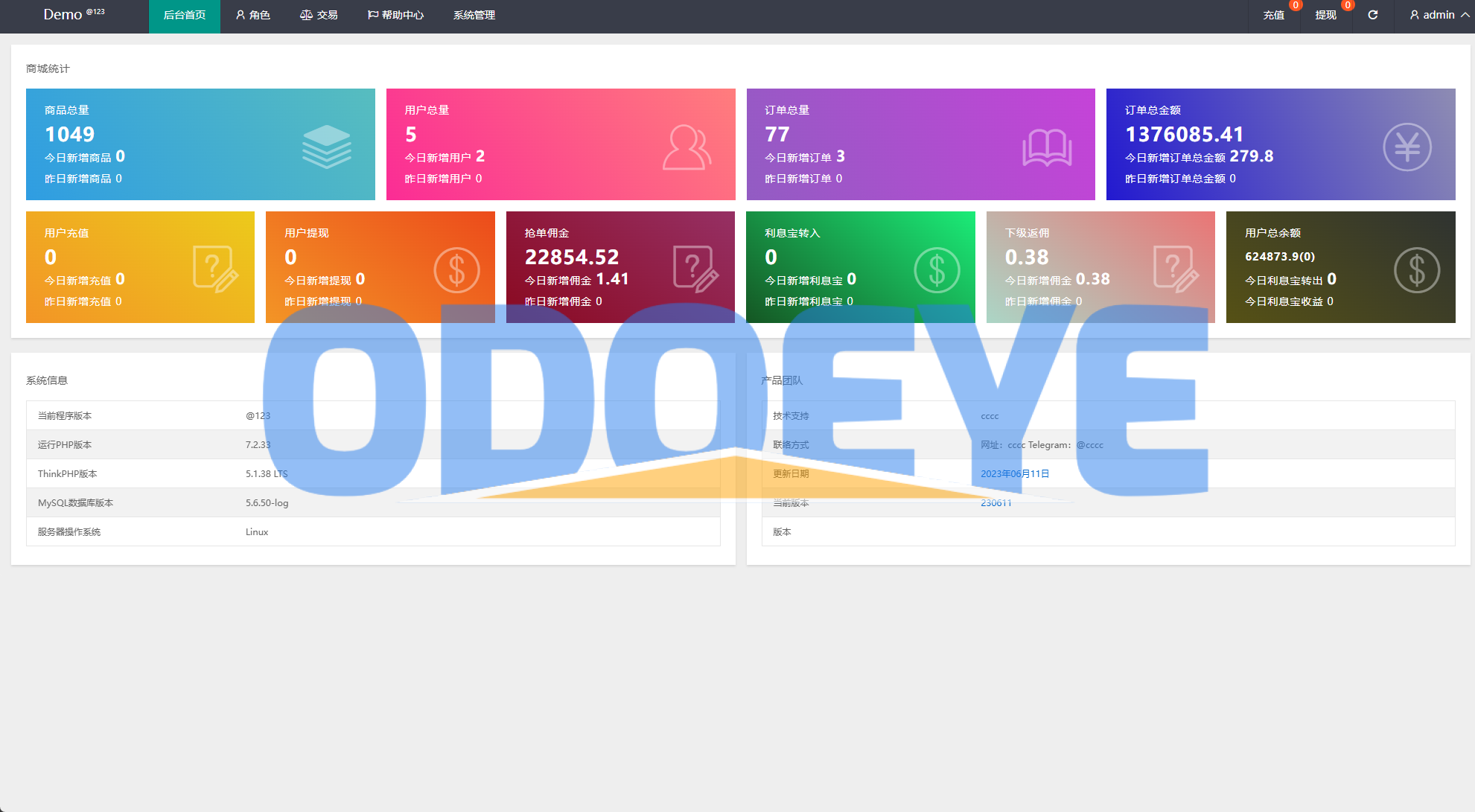Click the question note icon on 用户充值 card

[x=215, y=268]
